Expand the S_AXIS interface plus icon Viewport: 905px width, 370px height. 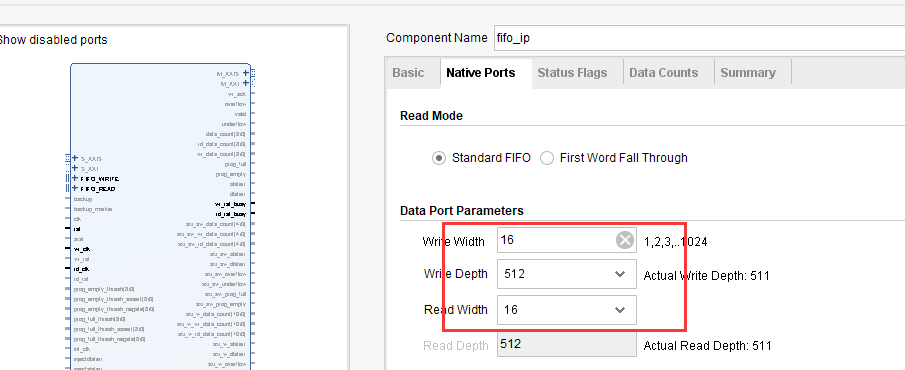click(x=75, y=158)
